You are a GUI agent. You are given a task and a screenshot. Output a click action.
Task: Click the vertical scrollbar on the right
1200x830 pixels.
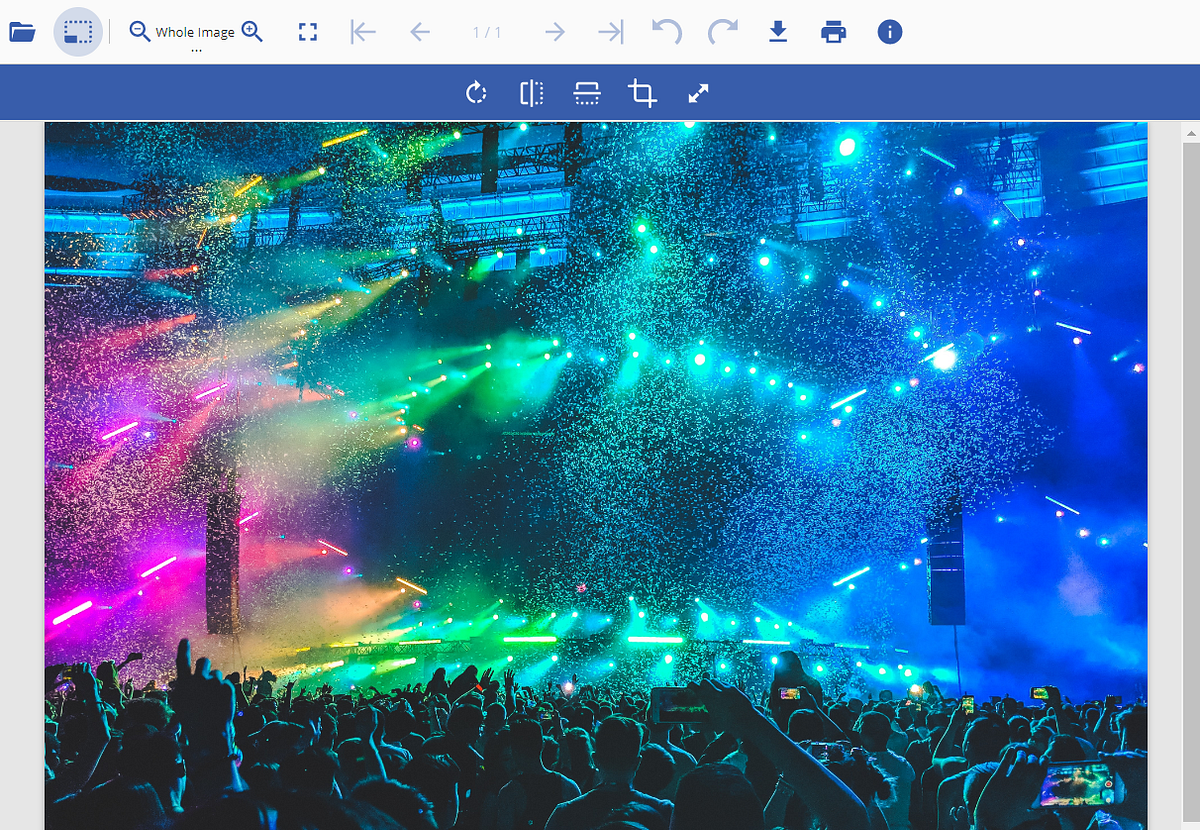click(1191, 400)
